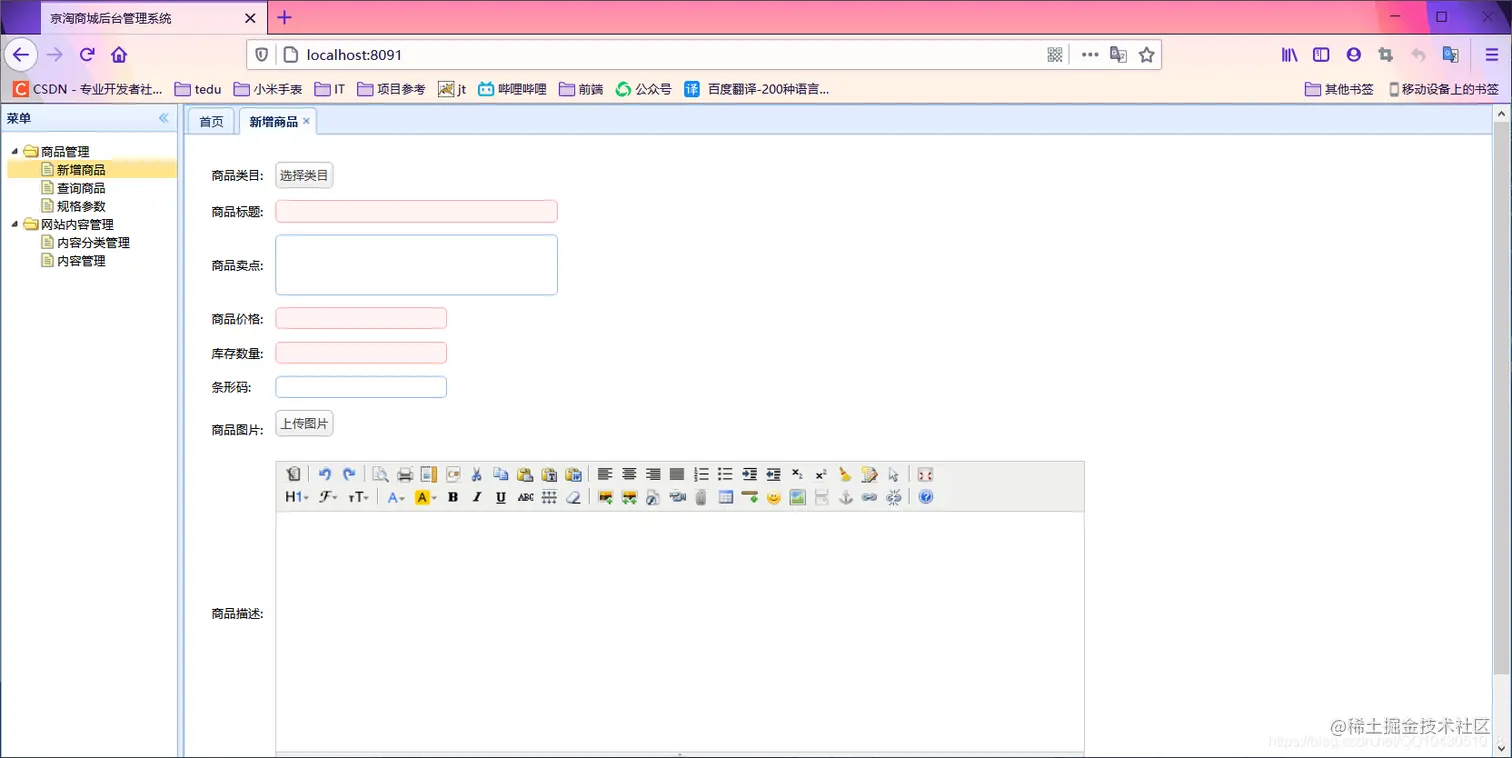Open 内容分类管理 in the menu tree
This screenshot has width=1512, height=758.
tap(93, 242)
